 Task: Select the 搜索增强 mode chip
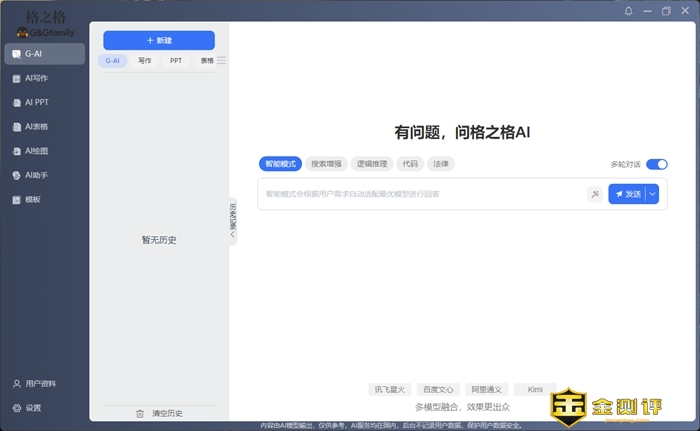pos(326,164)
